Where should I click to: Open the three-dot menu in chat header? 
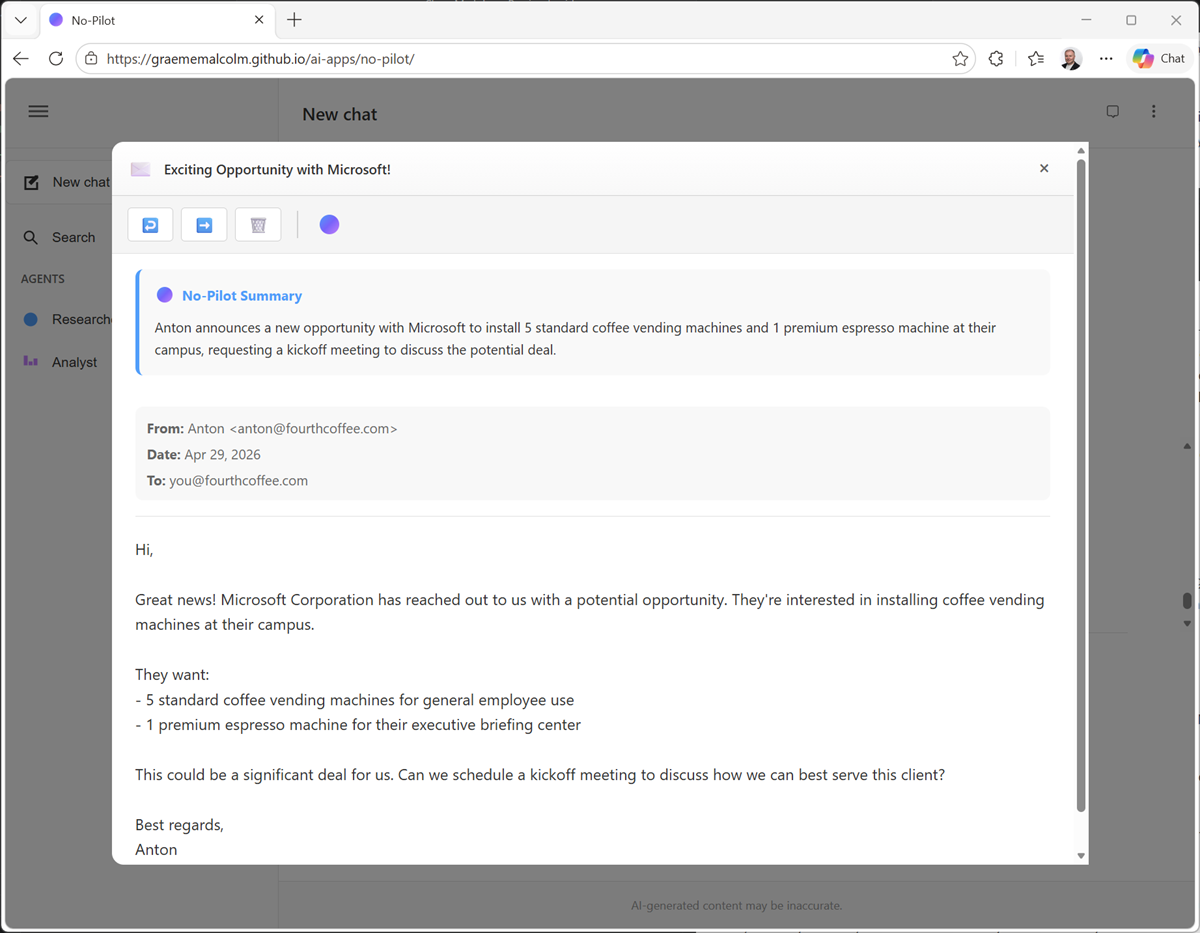[x=1153, y=112]
